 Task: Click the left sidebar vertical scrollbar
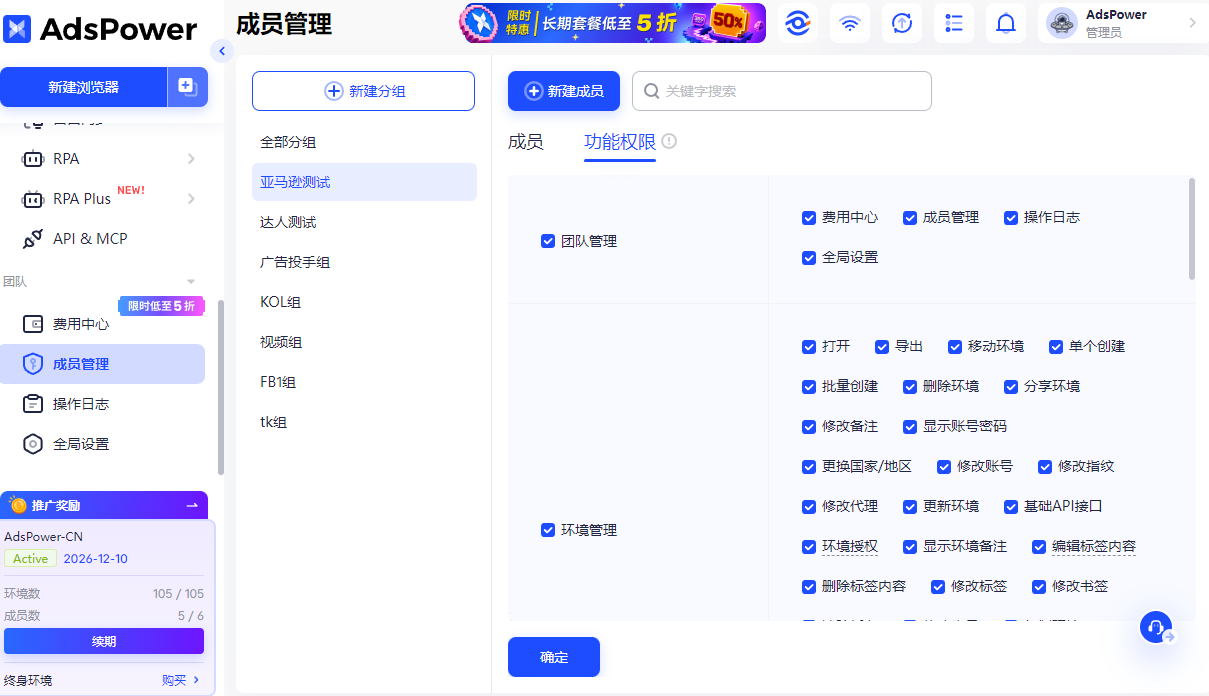[221, 387]
